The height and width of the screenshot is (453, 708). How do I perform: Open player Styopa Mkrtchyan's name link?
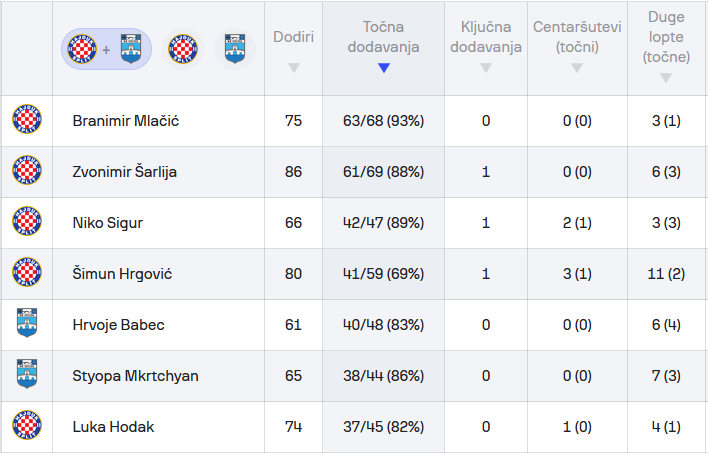(135, 376)
